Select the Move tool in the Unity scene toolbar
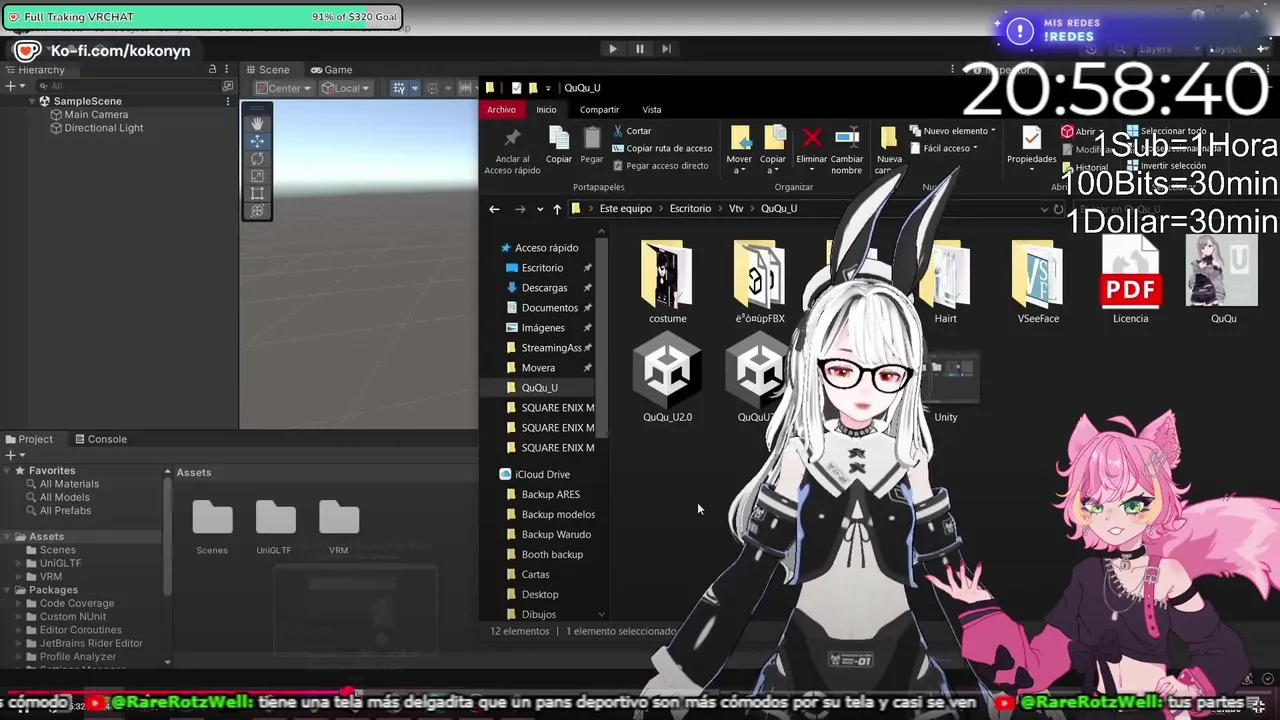This screenshot has width=1280, height=720. [x=257, y=141]
